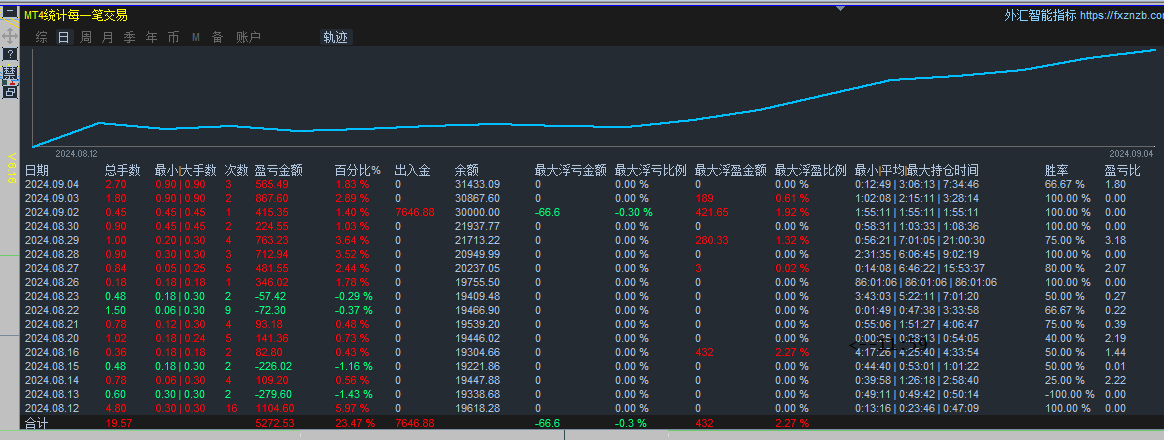Switch to the 年 yearly tab

[151, 37]
